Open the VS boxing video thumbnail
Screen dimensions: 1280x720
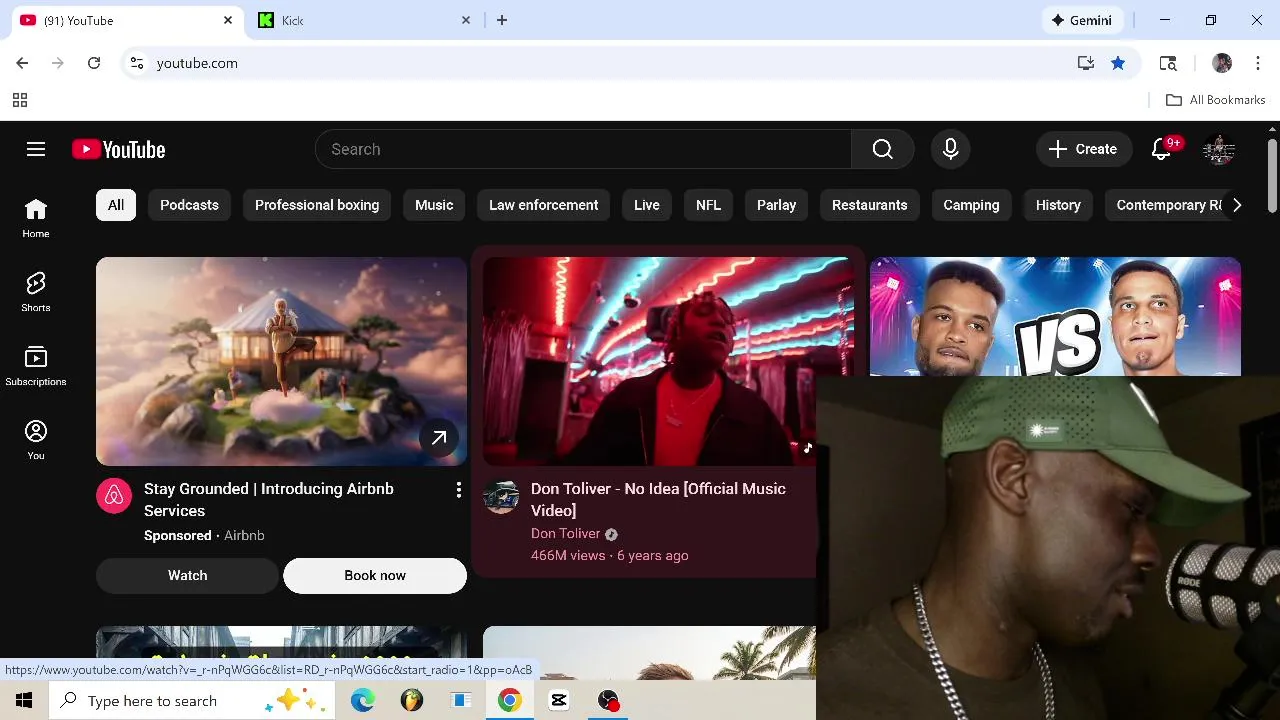tap(1055, 316)
